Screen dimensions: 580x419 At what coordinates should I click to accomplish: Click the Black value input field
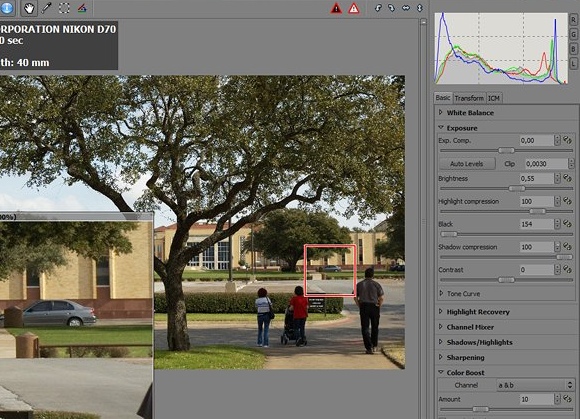click(536, 224)
